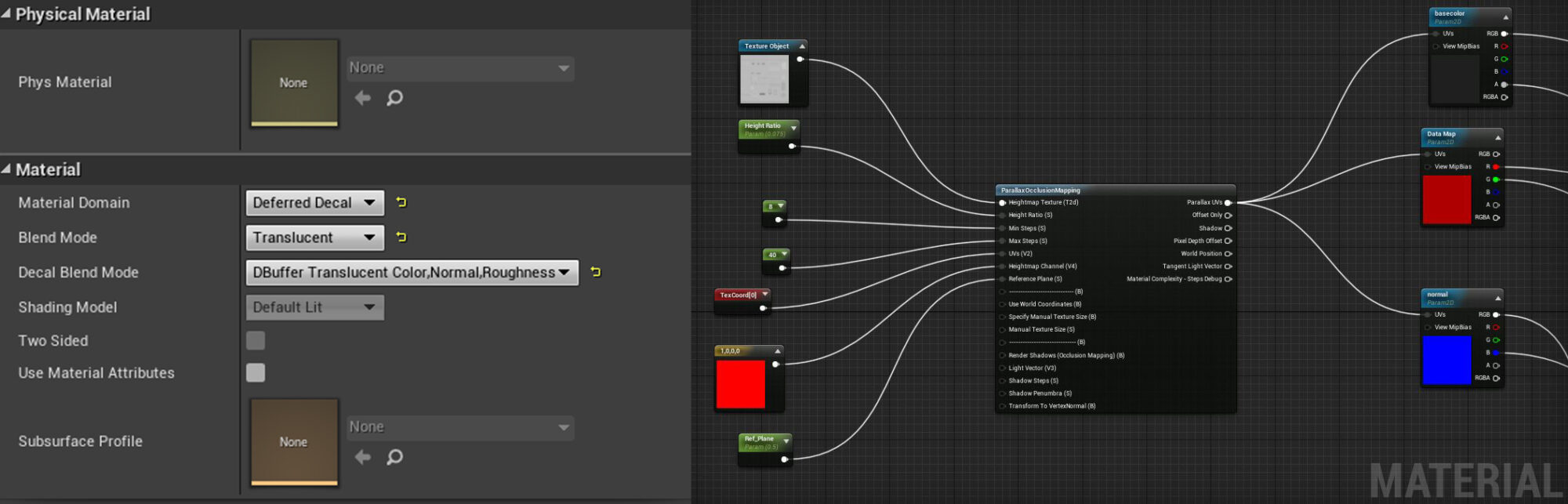Toggle the Use World Coordinates (B) input pin
This screenshot has height=504, width=1568.
1002,304
